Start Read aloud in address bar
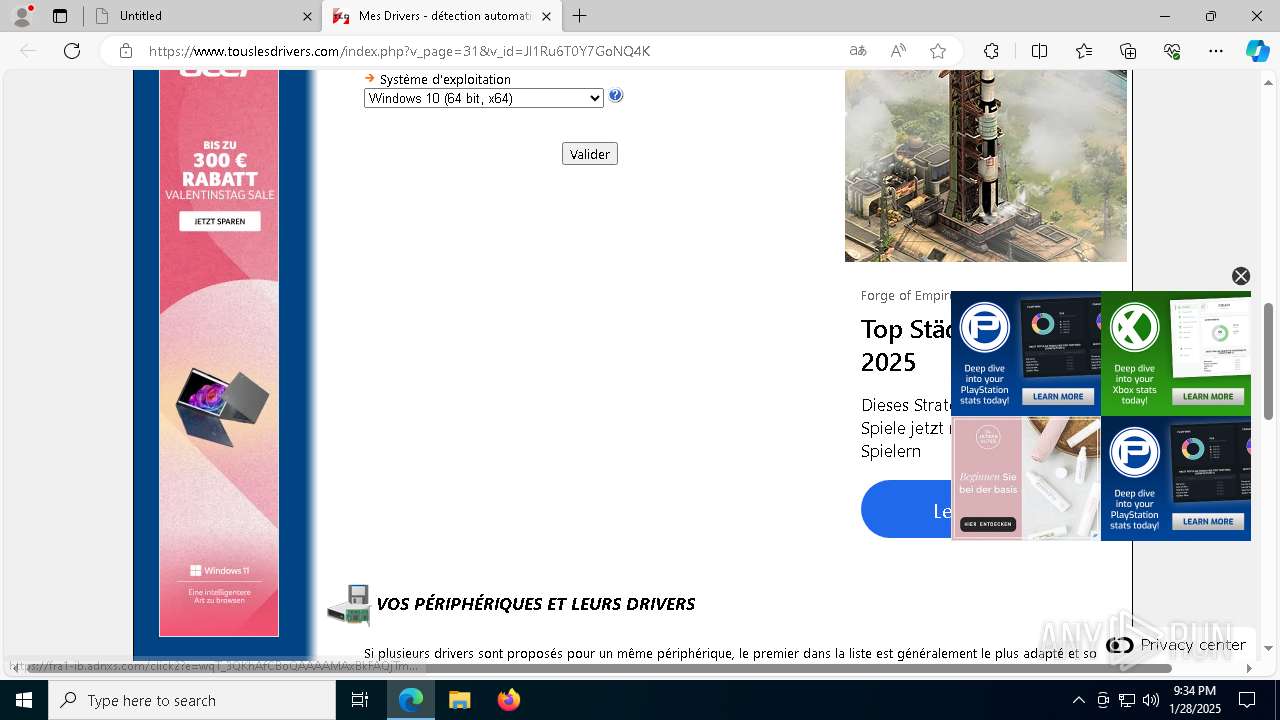The image size is (1280, 720). coord(898,51)
